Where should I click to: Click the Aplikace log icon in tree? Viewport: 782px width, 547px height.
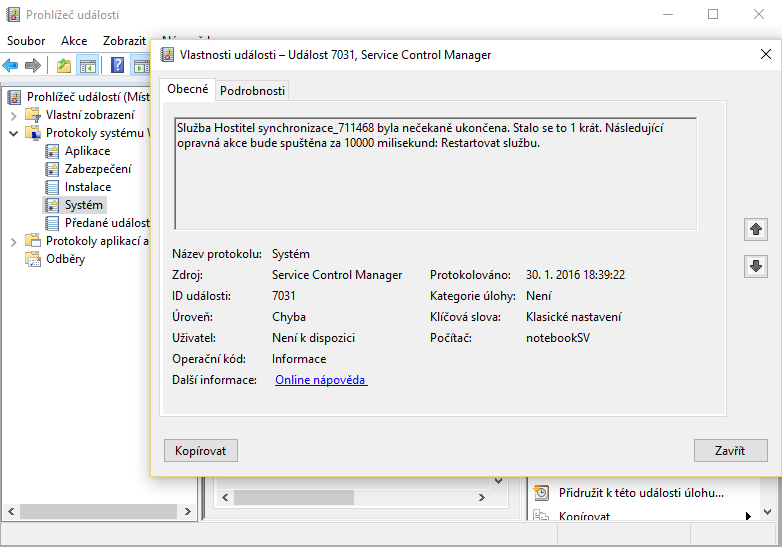point(52,151)
